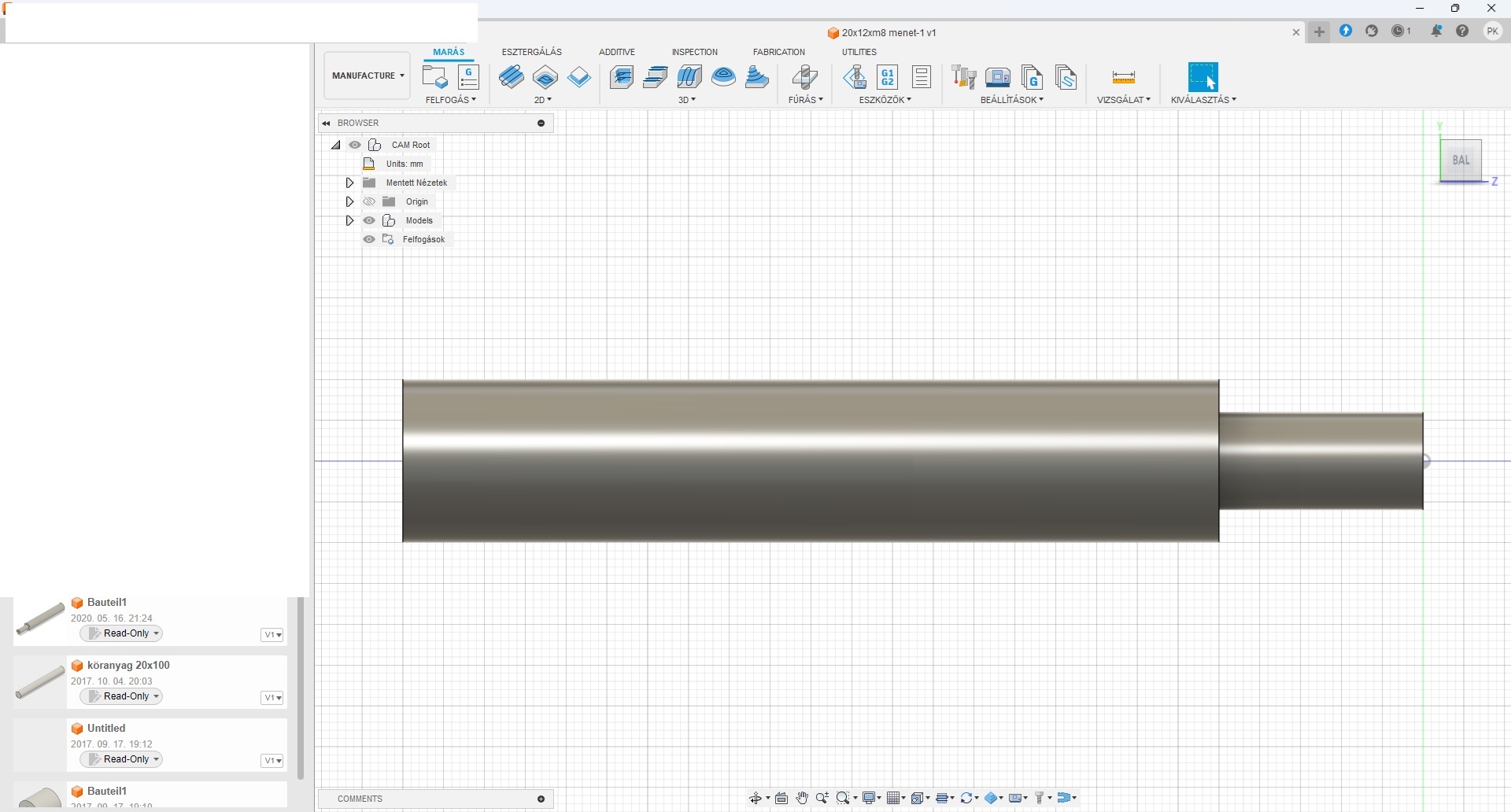Expand the Origin folder

(x=349, y=201)
